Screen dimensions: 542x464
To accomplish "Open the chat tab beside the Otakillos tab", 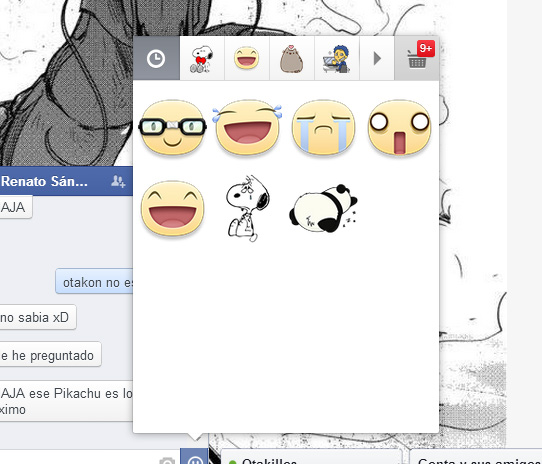I will tap(476, 457).
